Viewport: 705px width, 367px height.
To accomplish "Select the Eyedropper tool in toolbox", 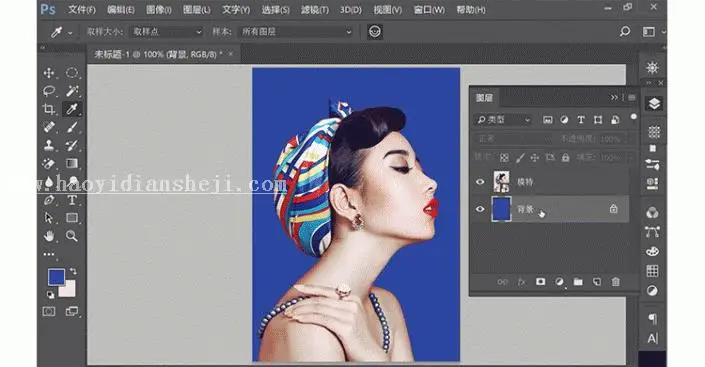I will pyautogui.click(x=72, y=109).
